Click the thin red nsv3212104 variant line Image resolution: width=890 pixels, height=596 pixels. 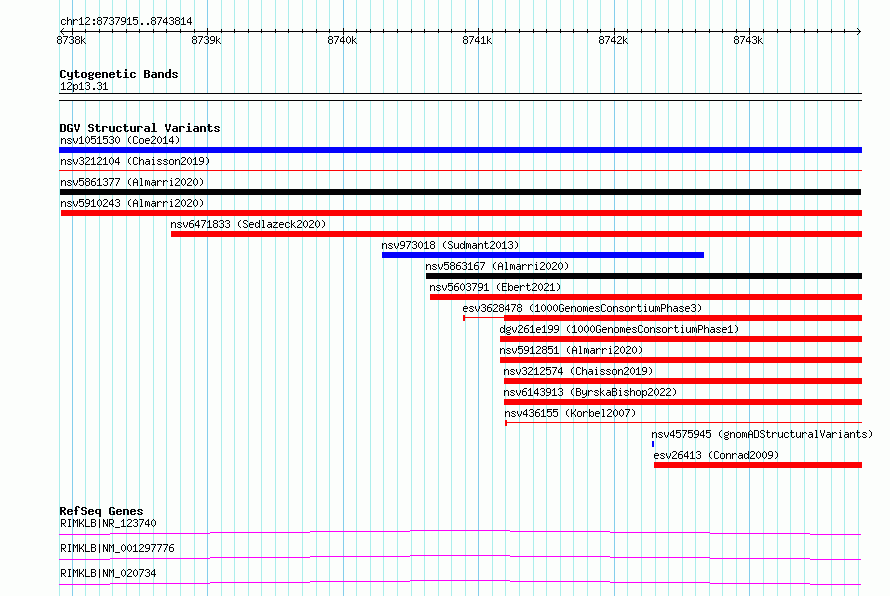point(460,170)
